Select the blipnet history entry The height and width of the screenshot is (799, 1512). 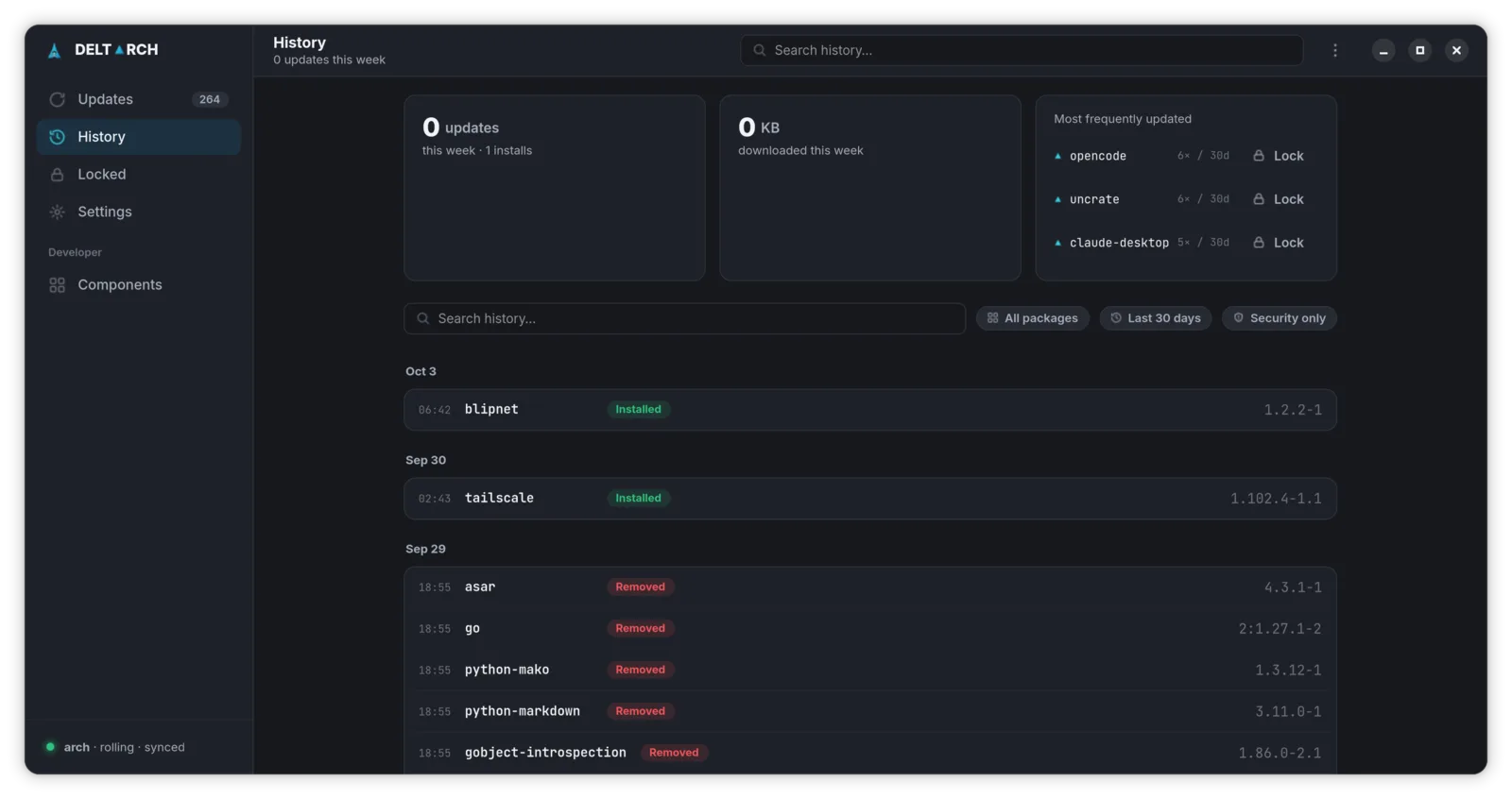870,410
